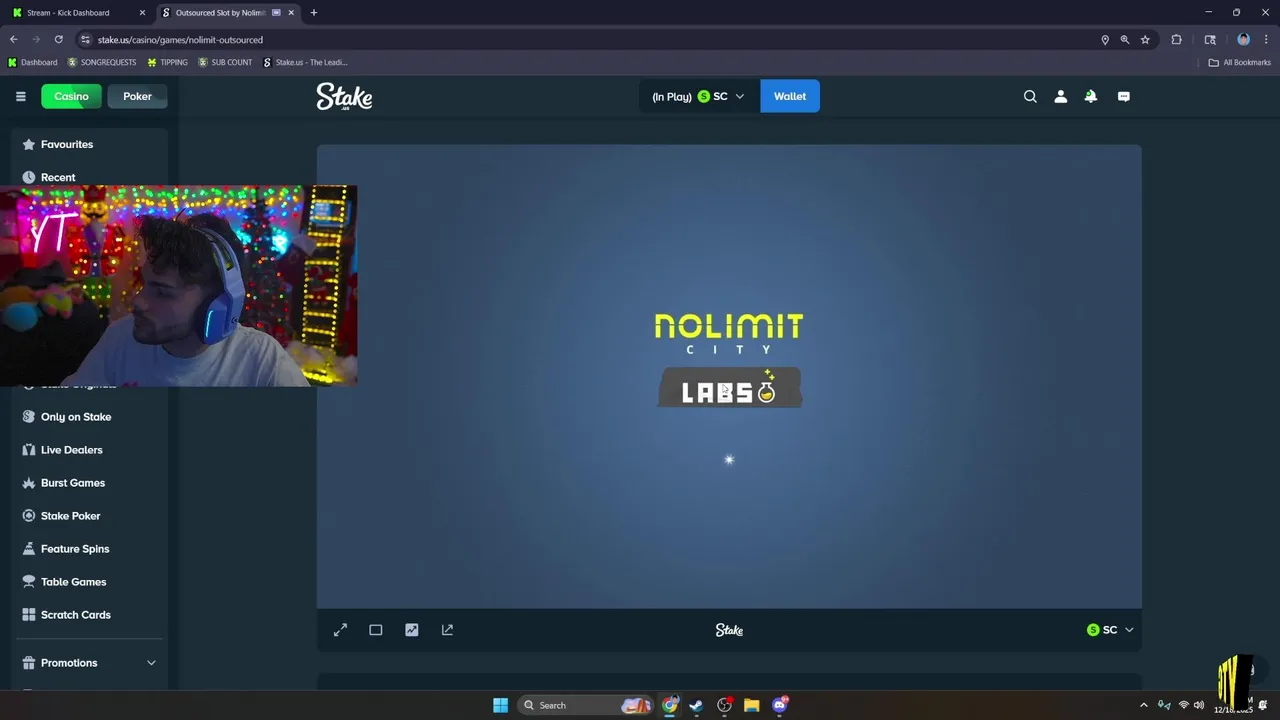
Task: Click the taskbar Search box
Action: 587,705
